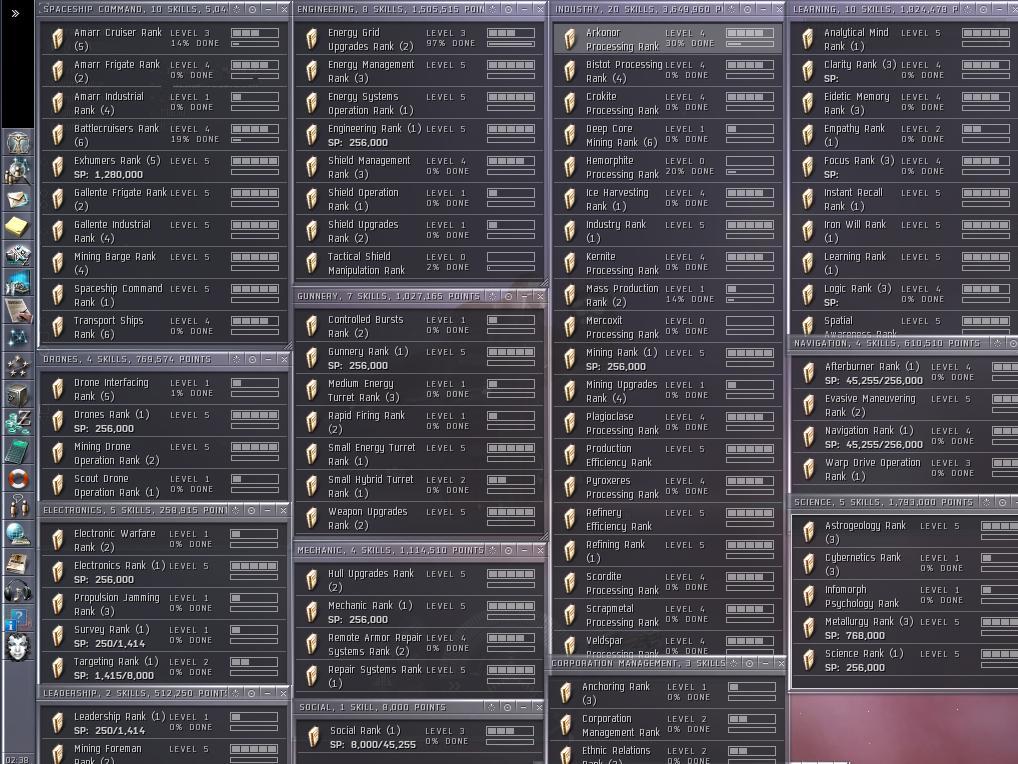Click the Analytical Mind skill book icon

point(808,39)
